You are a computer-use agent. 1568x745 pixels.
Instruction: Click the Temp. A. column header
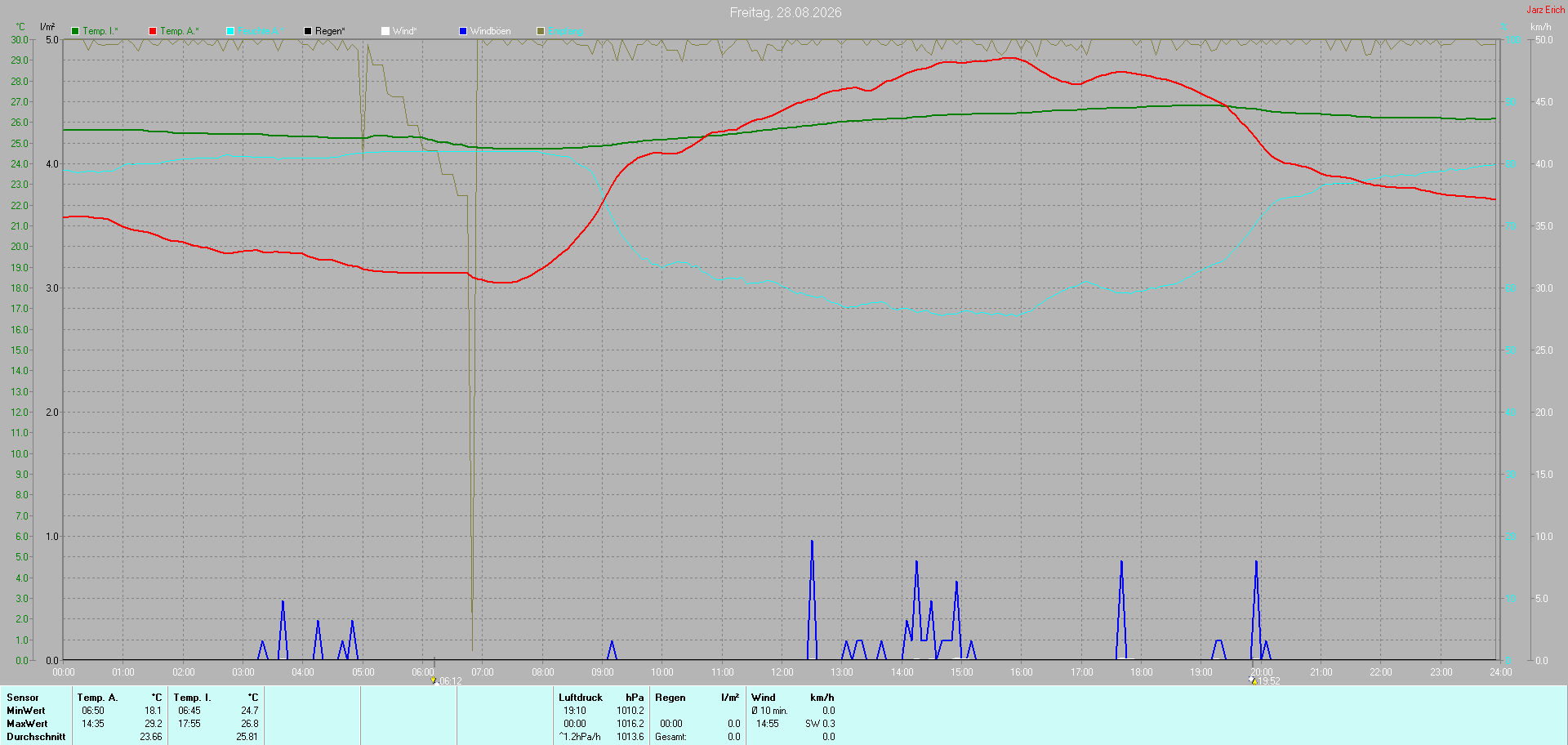coord(97,698)
